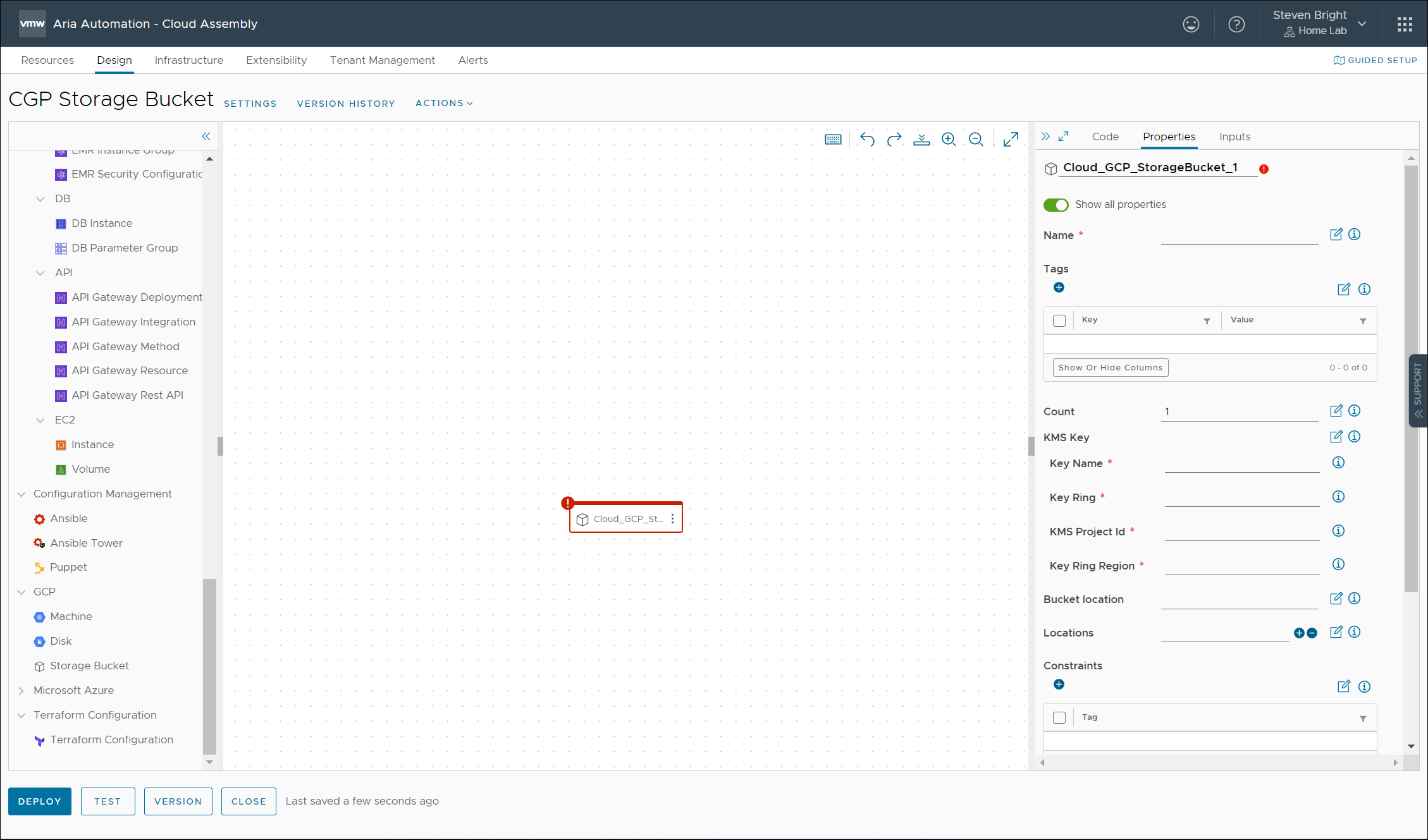Open the applications grid icon
The width and height of the screenshot is (1428, 840).
click(x=1405, y=24)
